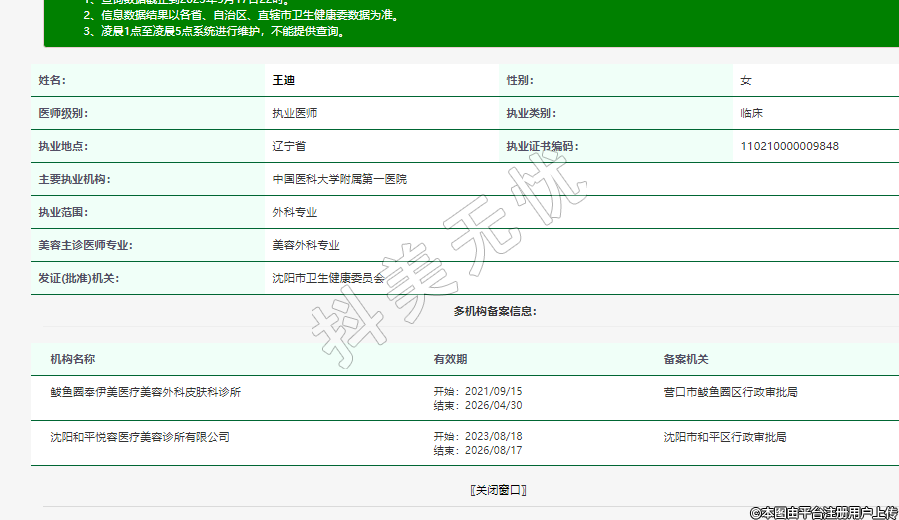This screenshot has width=899, height=520.
Task: Select the doctor name 王迪
Action: [284, 80]
